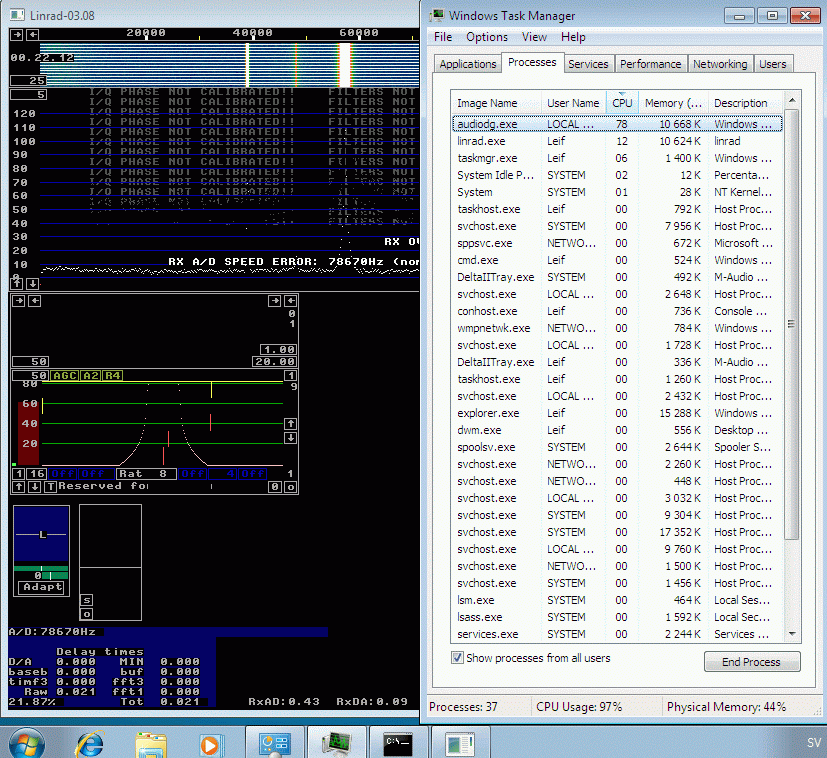
Task: Select the audiodg.exe process row
Action: pos(616,124)
